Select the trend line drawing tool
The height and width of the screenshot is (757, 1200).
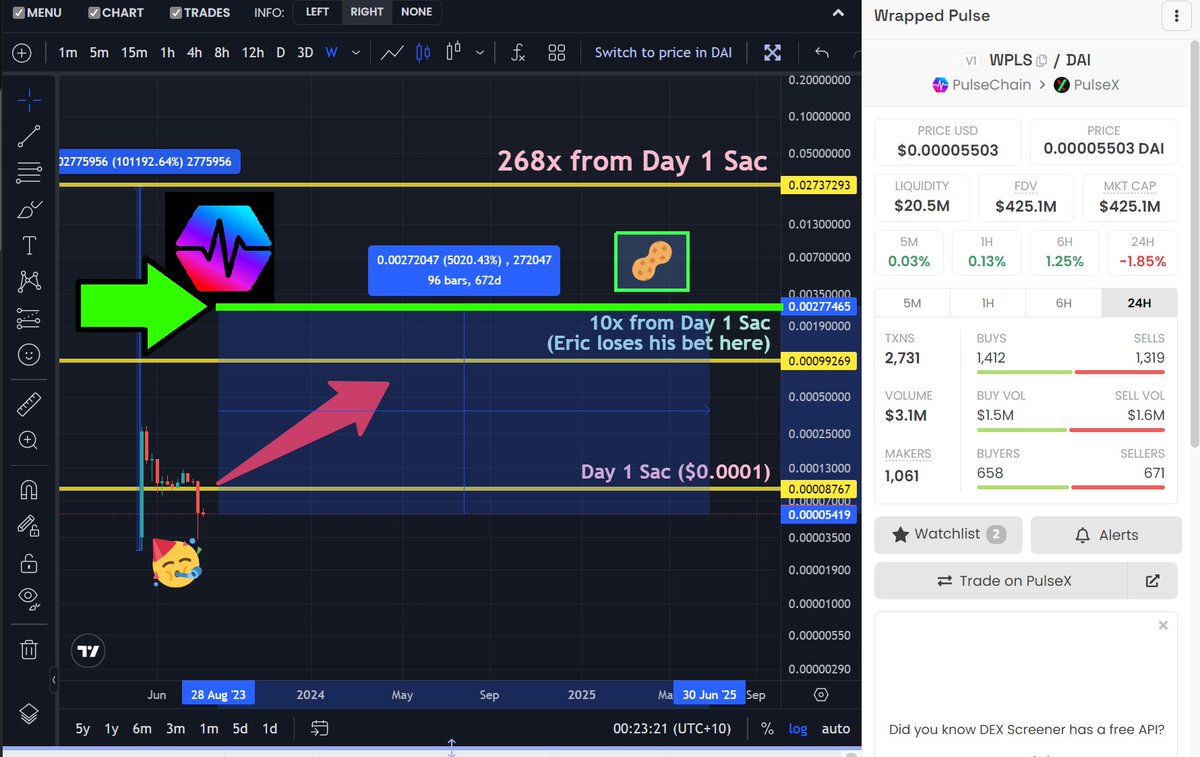29,137
